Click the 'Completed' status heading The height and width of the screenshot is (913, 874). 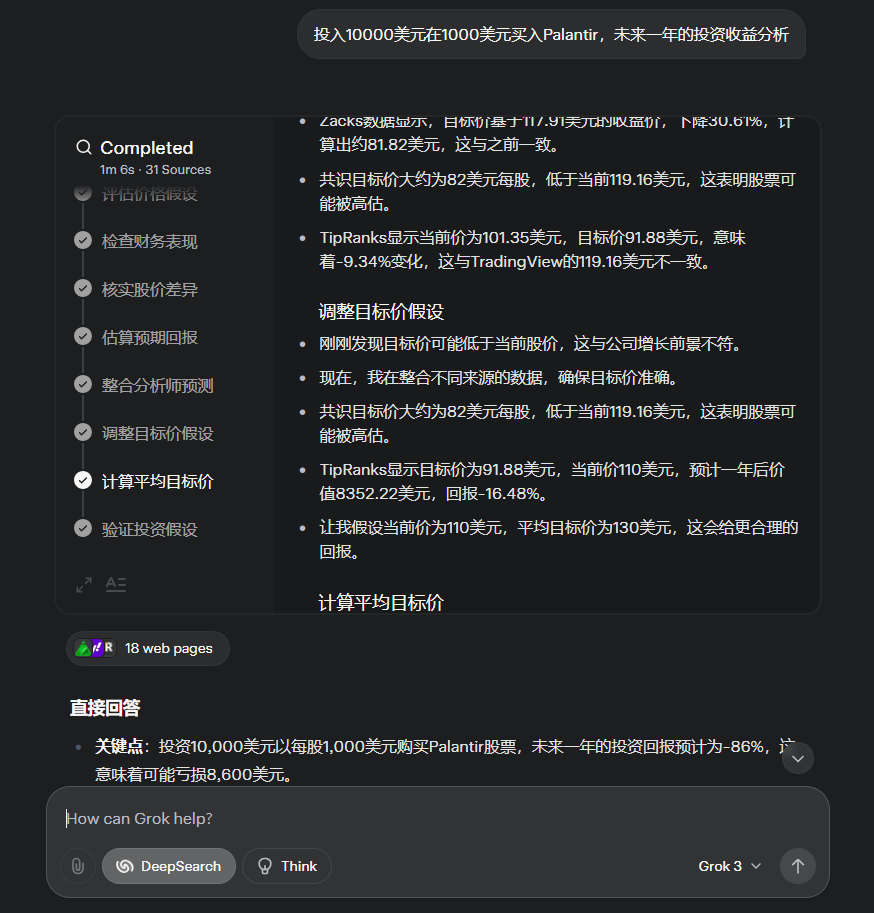coord(147,147)
